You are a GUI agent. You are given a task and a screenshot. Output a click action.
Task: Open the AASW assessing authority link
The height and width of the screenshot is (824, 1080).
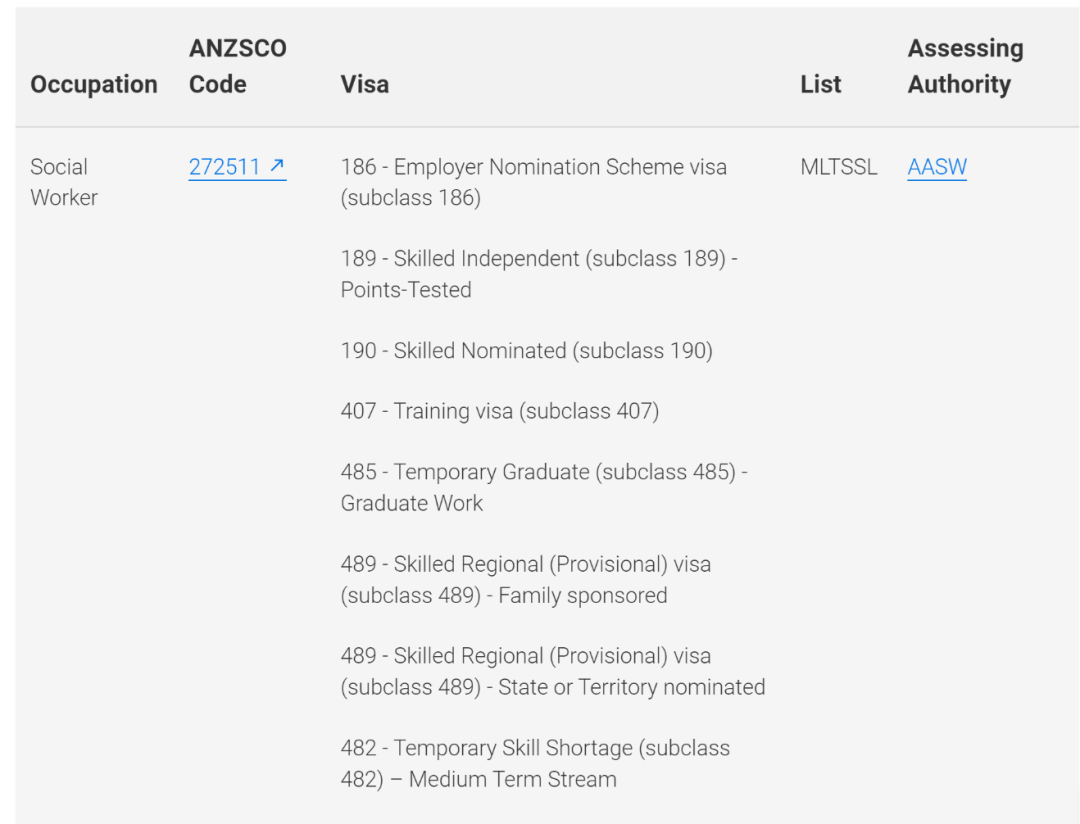click(937, 167)
